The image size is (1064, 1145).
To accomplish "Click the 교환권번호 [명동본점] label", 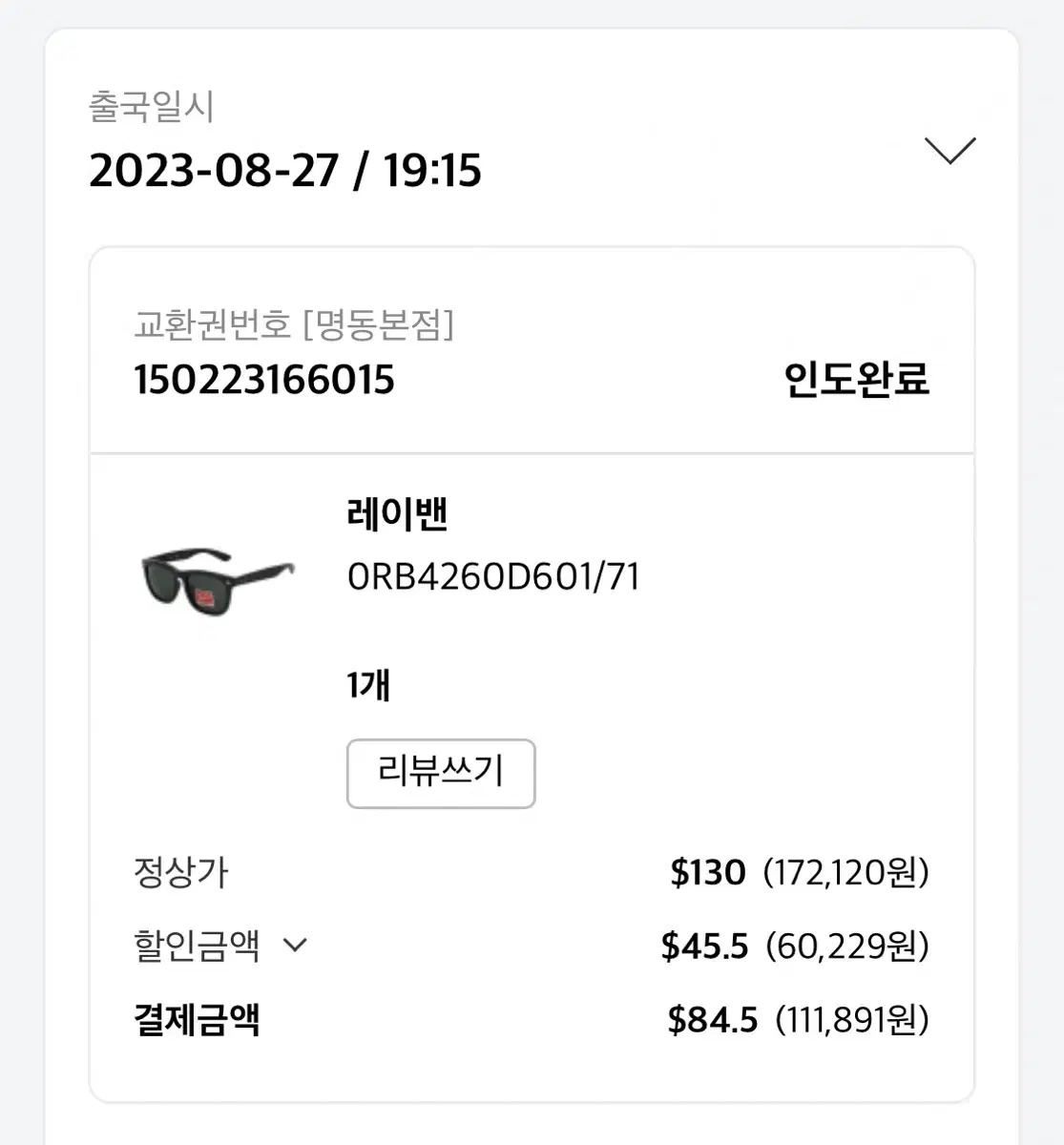I will coord(294,325).
